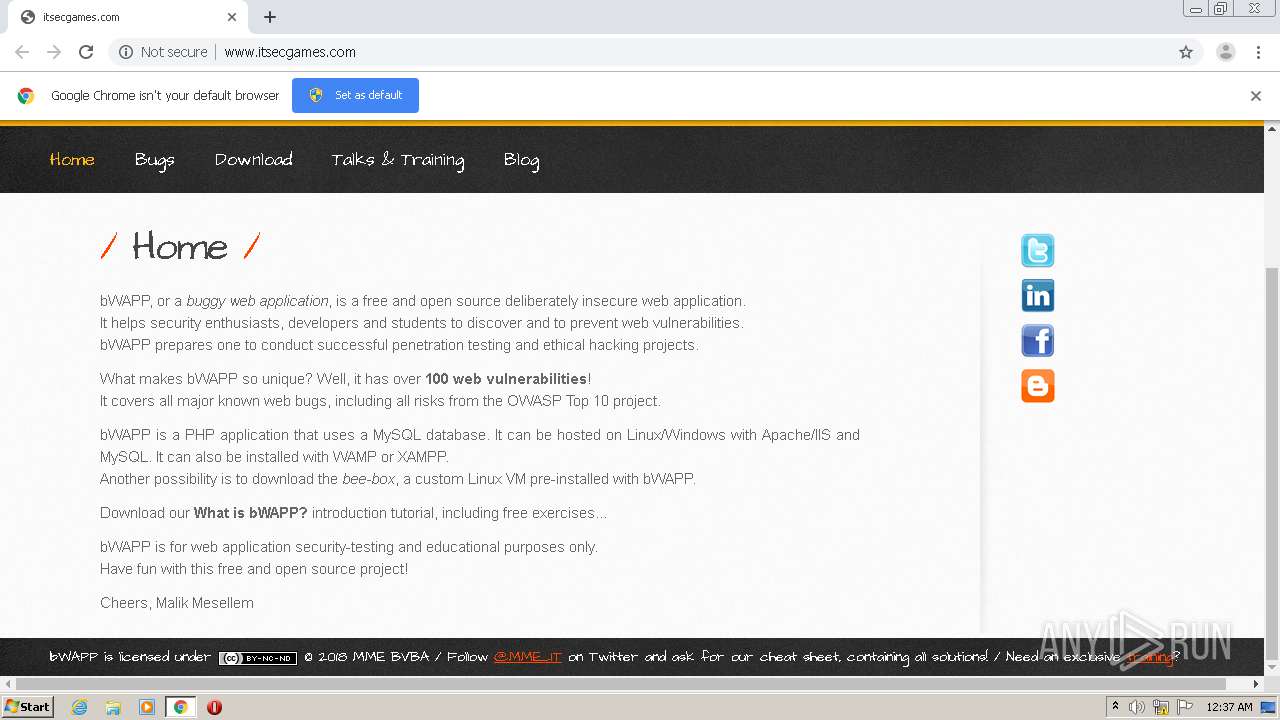Click the scroll-down arrow of page

tap(1272, 668)
